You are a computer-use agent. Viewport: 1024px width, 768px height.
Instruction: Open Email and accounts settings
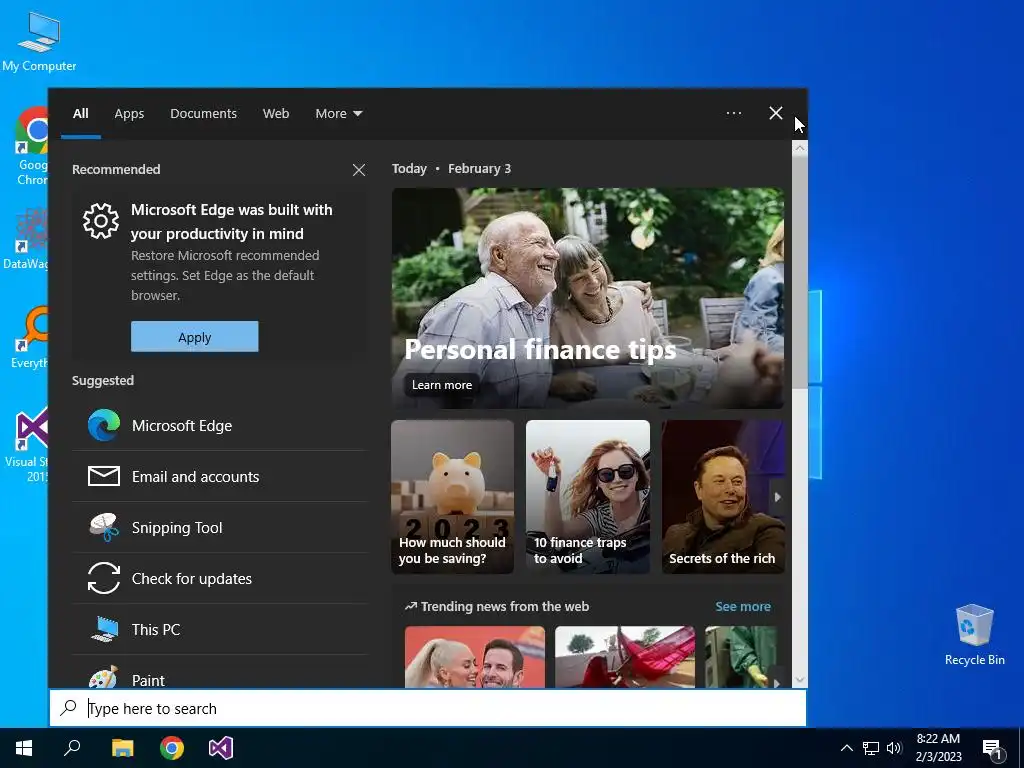coord(219,477)
